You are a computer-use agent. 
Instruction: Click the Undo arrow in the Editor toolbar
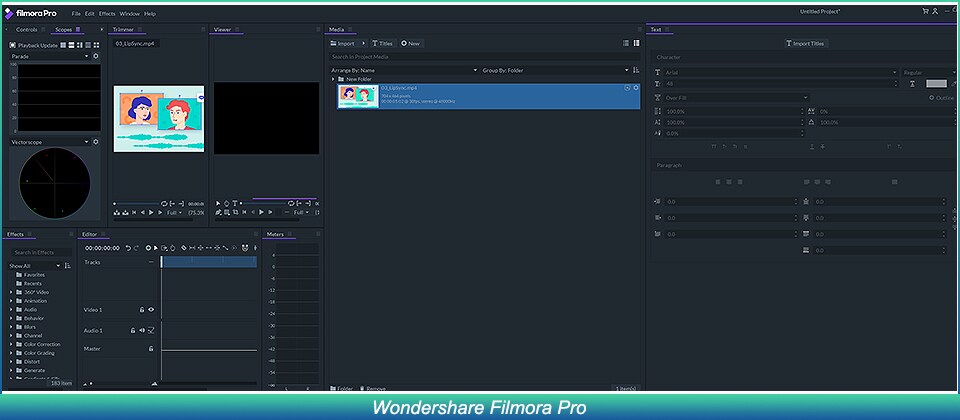coord(128,248)
